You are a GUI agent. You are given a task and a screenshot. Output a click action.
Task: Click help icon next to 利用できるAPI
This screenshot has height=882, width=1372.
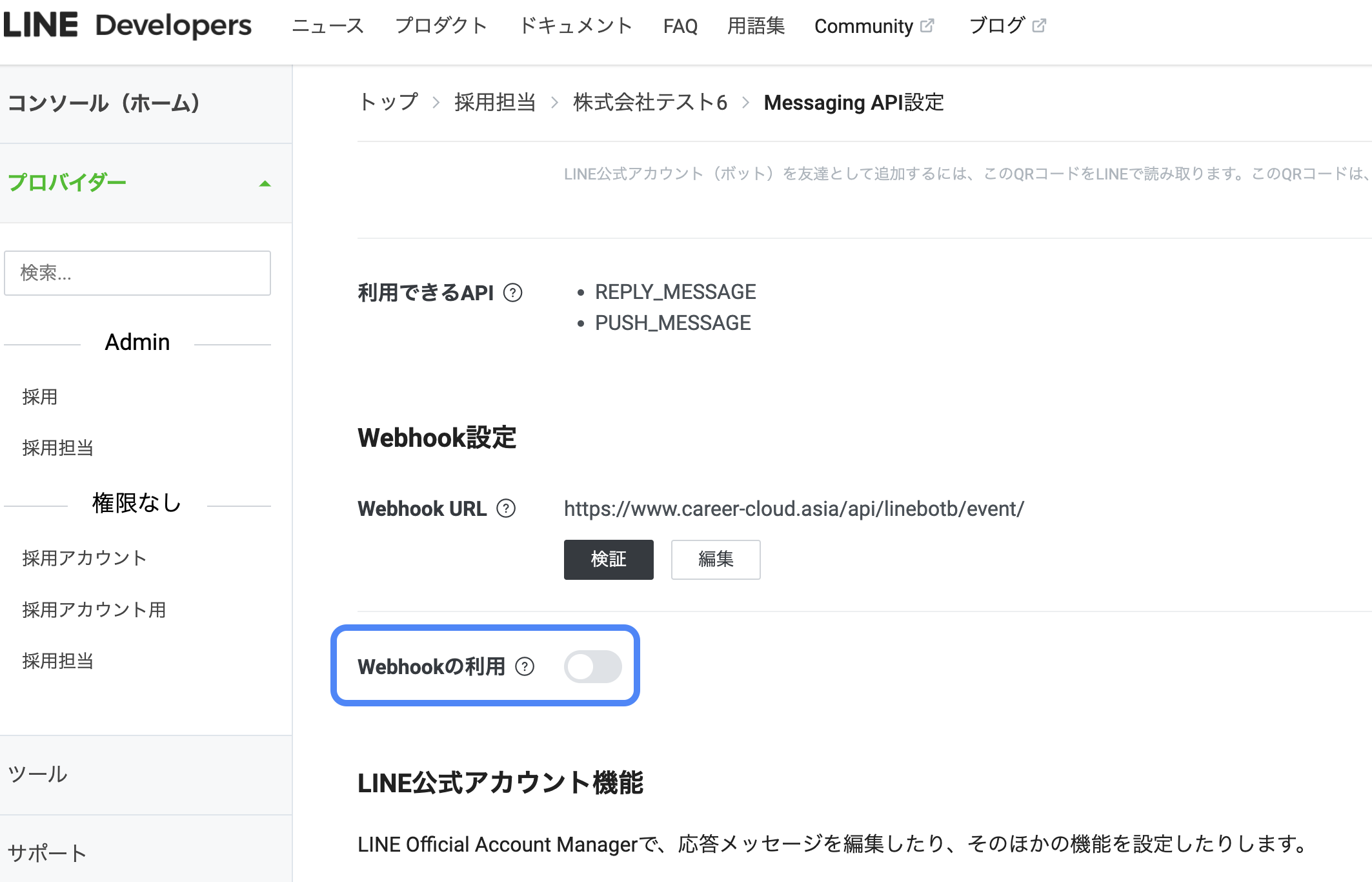(x=513, y=293)
